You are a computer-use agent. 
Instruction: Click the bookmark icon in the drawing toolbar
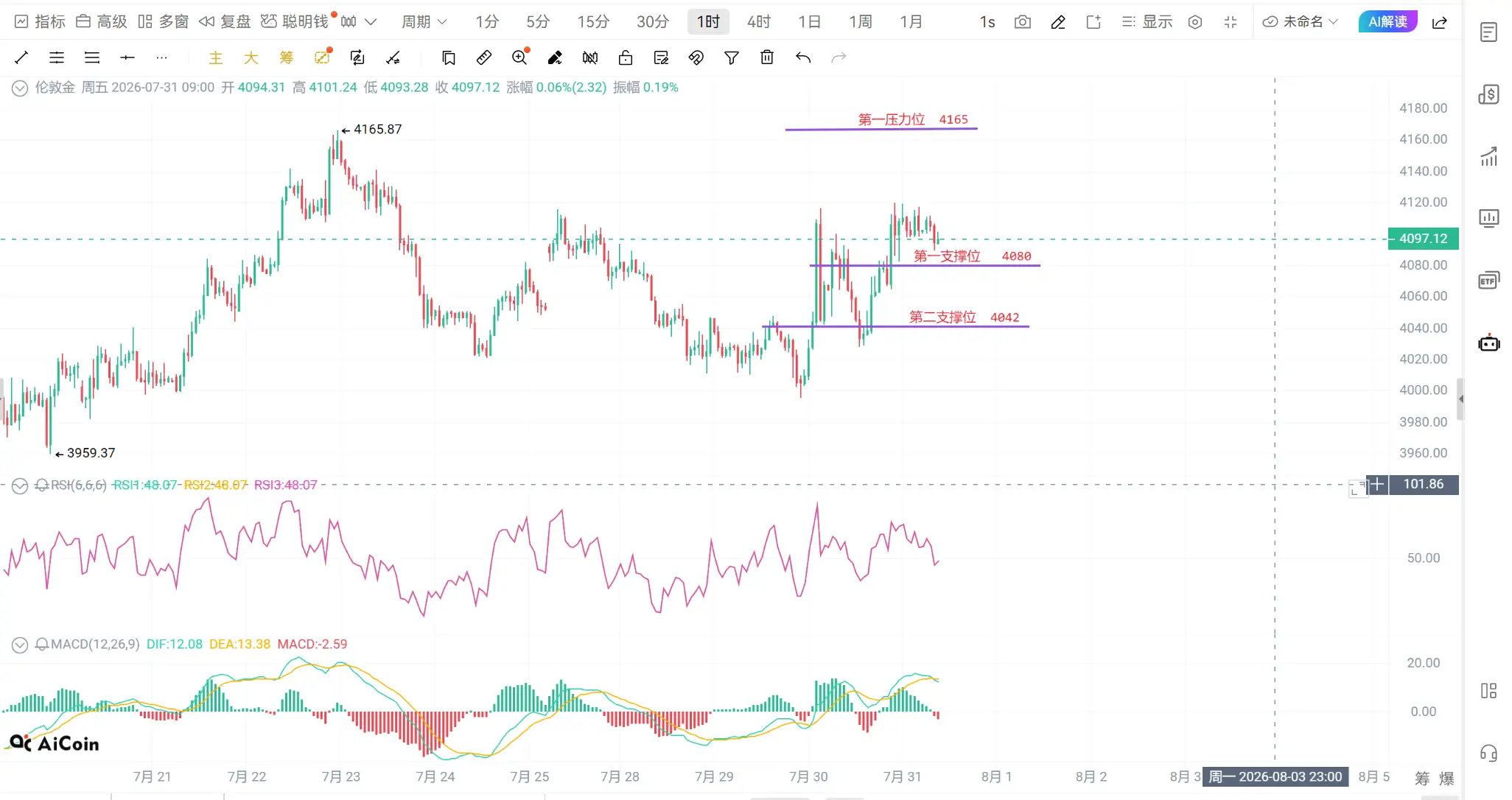(x=449, y=57)
